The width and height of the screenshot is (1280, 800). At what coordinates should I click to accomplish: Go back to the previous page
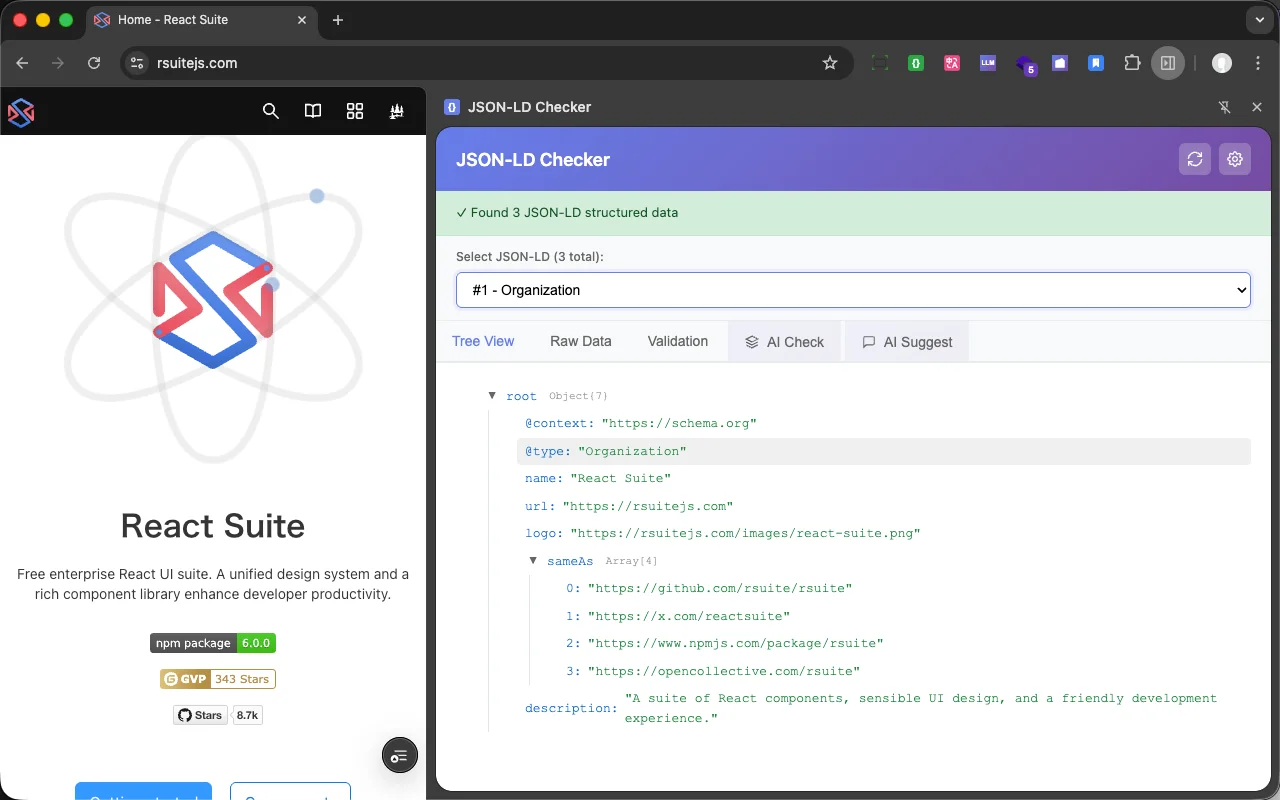23,63
